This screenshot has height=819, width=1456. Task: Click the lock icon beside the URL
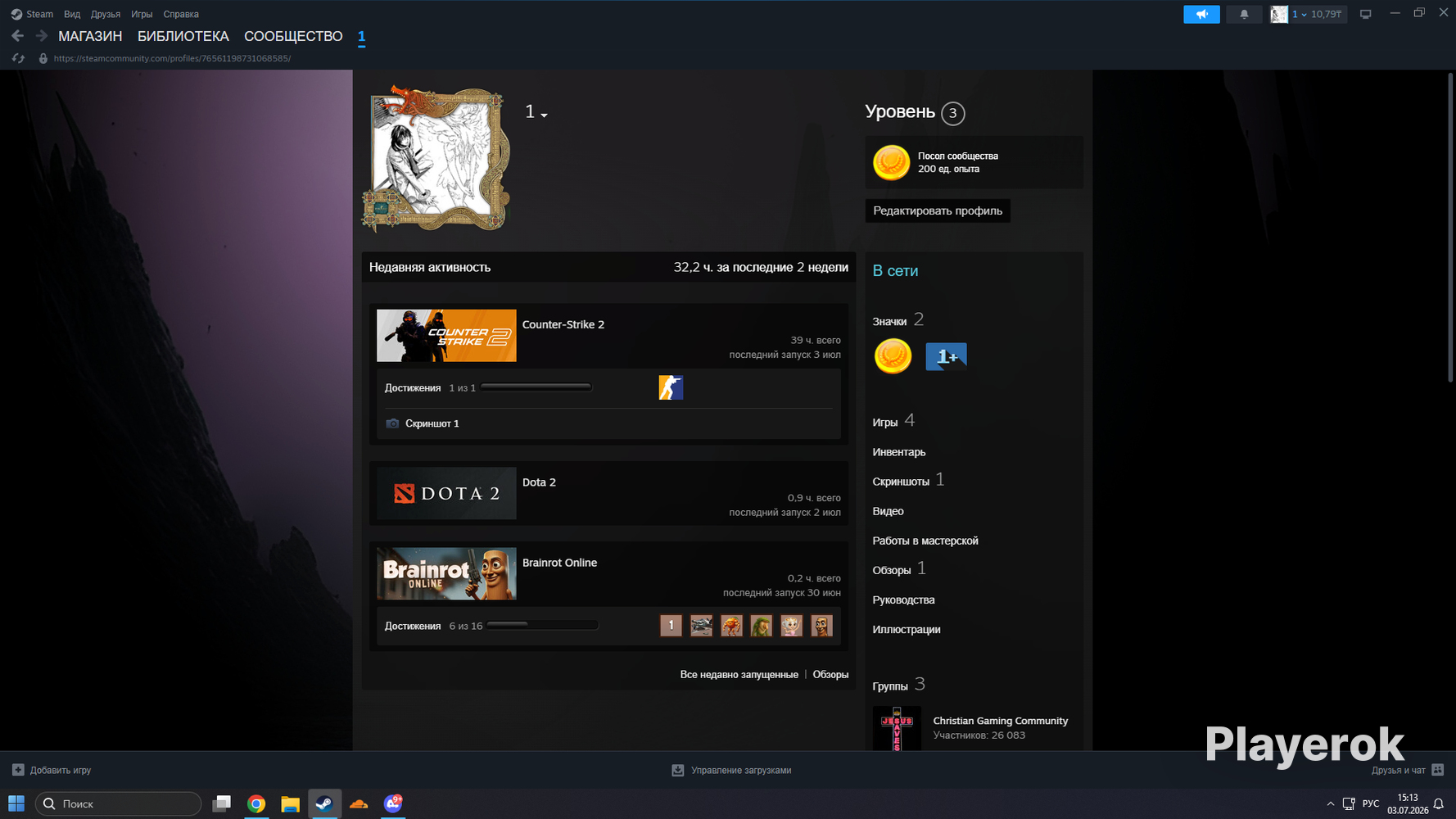(43, 59)
